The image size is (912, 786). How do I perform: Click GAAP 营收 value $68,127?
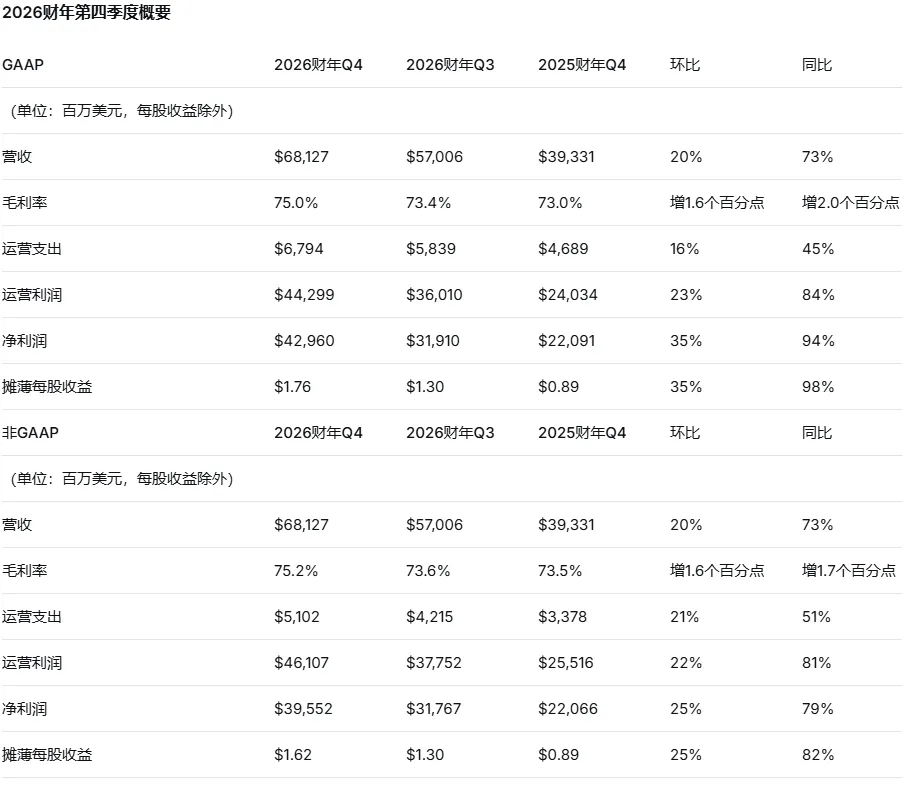(x=301, y=157)
